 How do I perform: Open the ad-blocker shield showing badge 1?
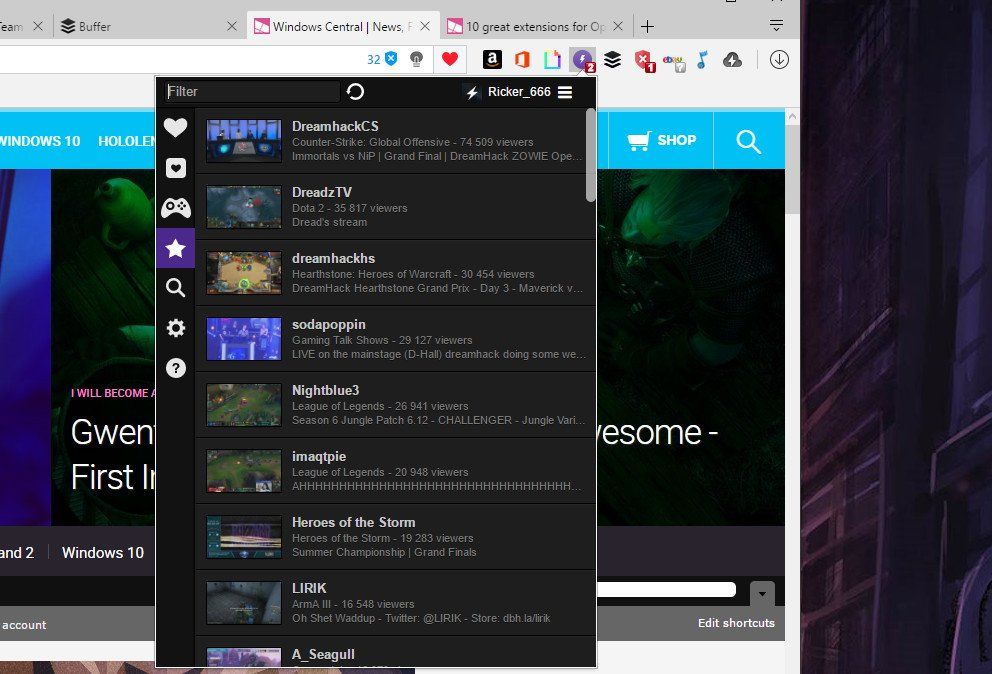tap(644, 59)
